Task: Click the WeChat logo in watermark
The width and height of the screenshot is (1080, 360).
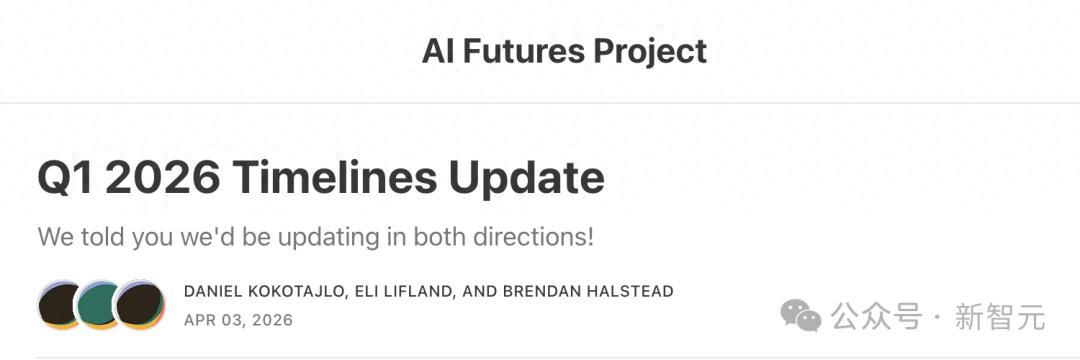Action: pos(800,315)
